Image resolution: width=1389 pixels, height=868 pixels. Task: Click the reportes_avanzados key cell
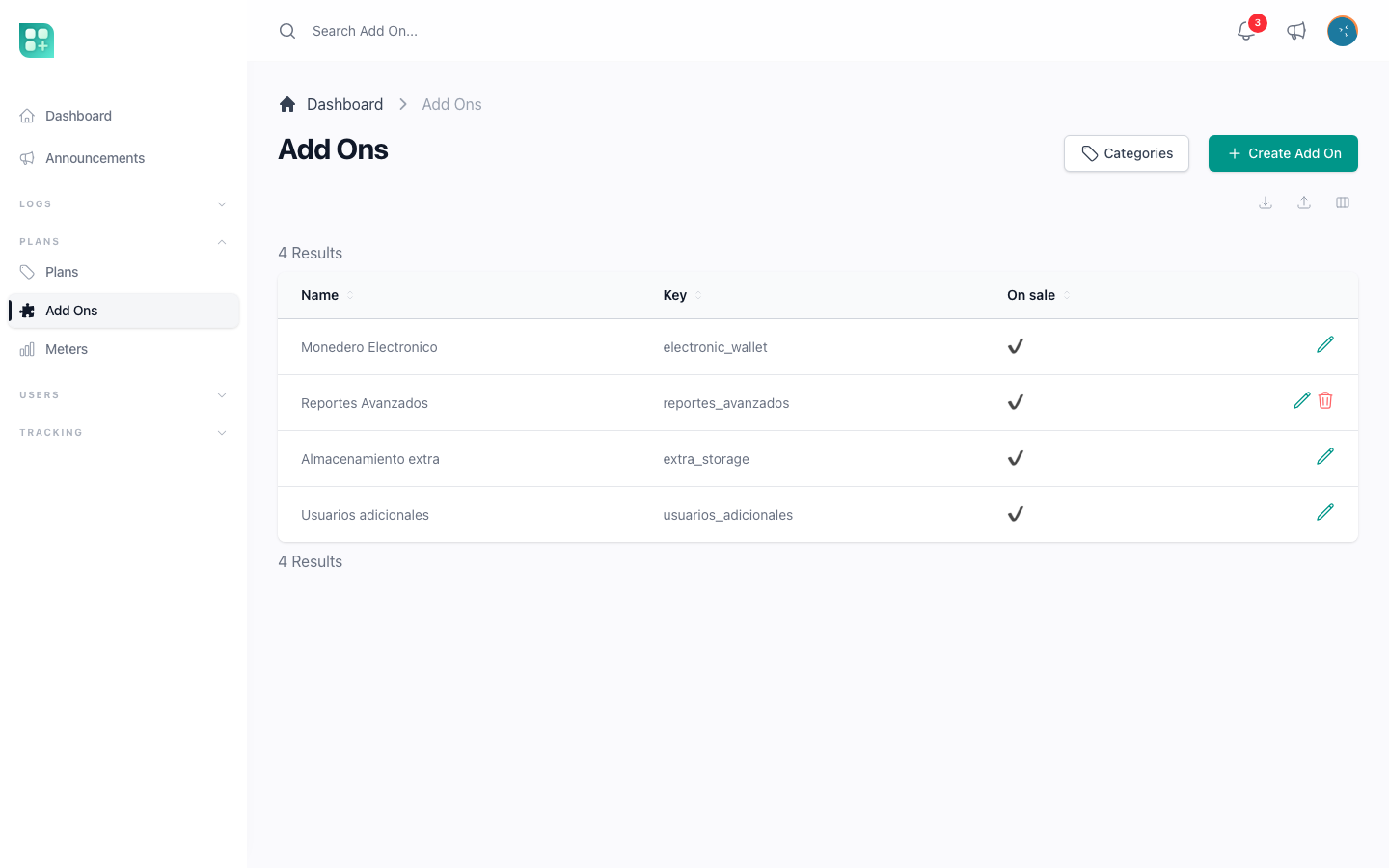coord(726,403)
